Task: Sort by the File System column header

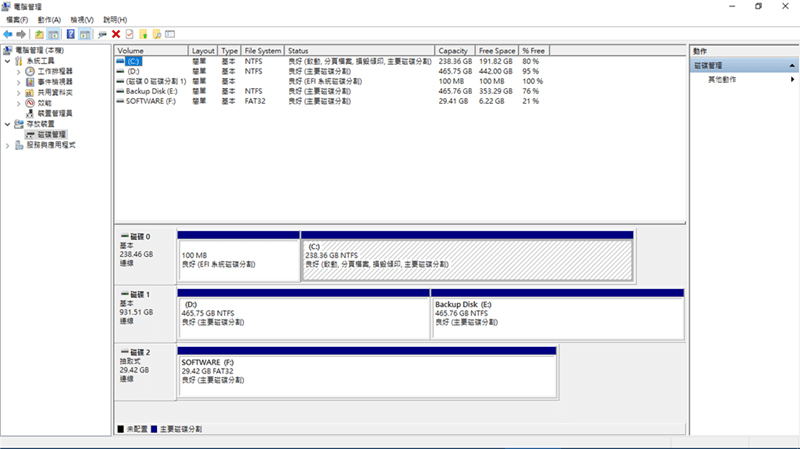Action: pyautogui.click(x=263, y=51)
